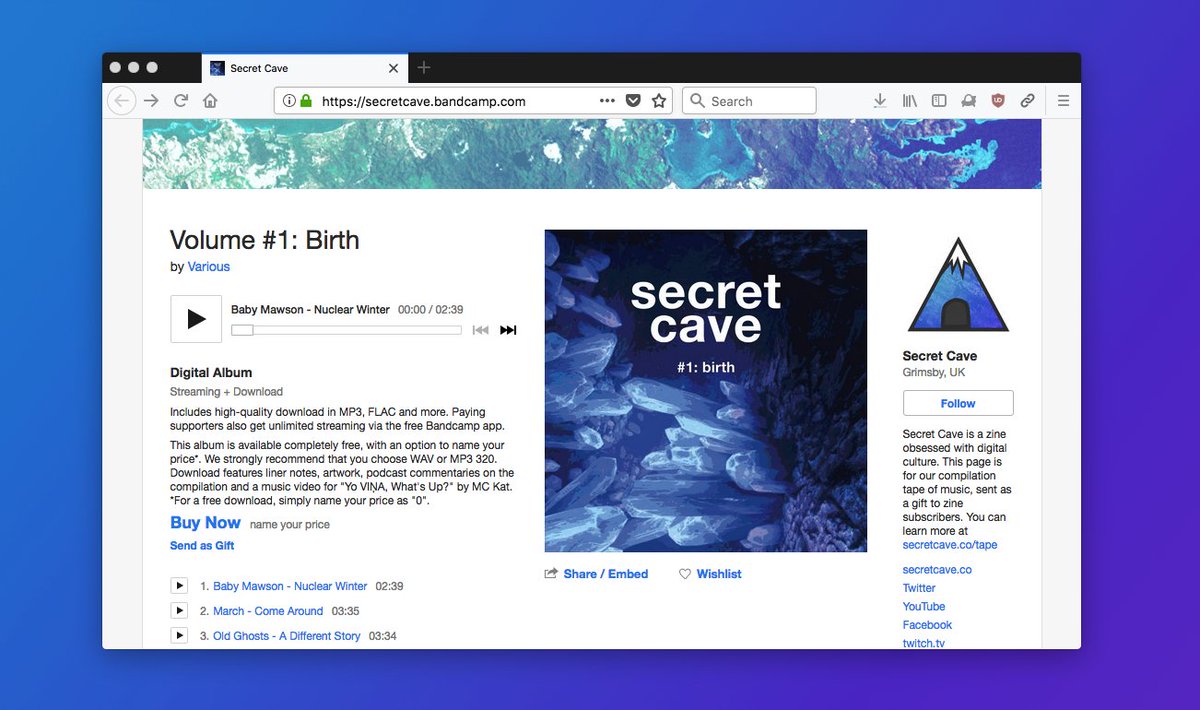Open the site information icon in address bar
This screenshot has width=1200, height=710.
[289, 101]
